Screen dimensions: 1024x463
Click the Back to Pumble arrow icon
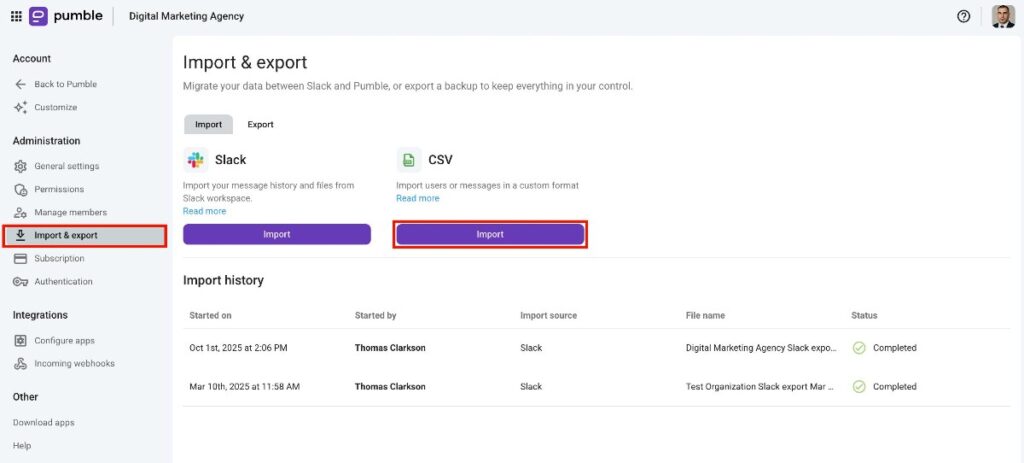[20, 84]
